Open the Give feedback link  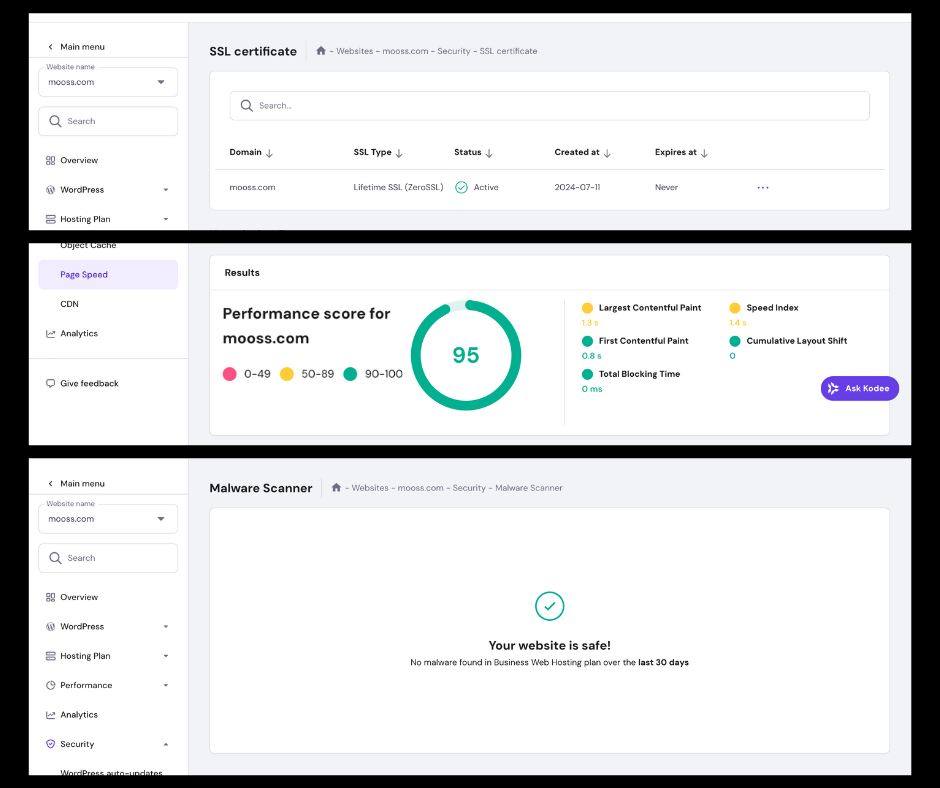pyautogui.click(x=89, y=384)
